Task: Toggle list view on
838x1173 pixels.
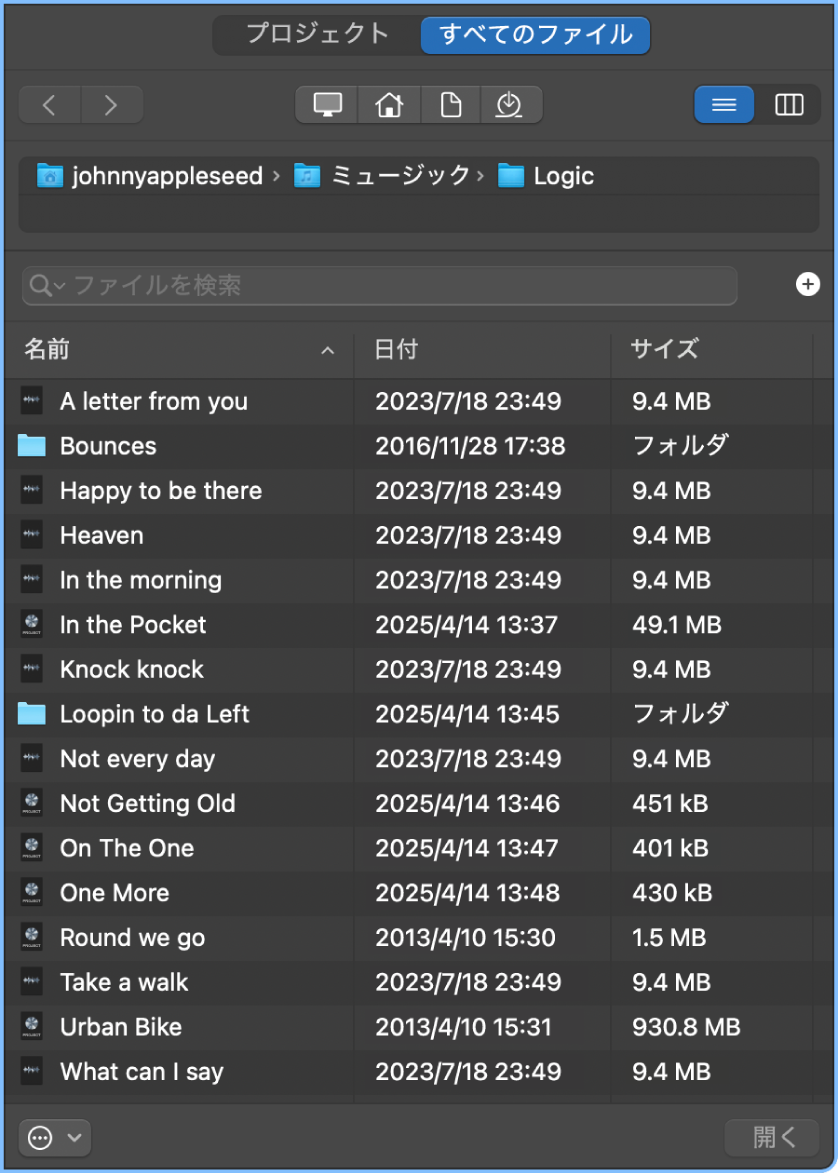Action: coord(723,104)
